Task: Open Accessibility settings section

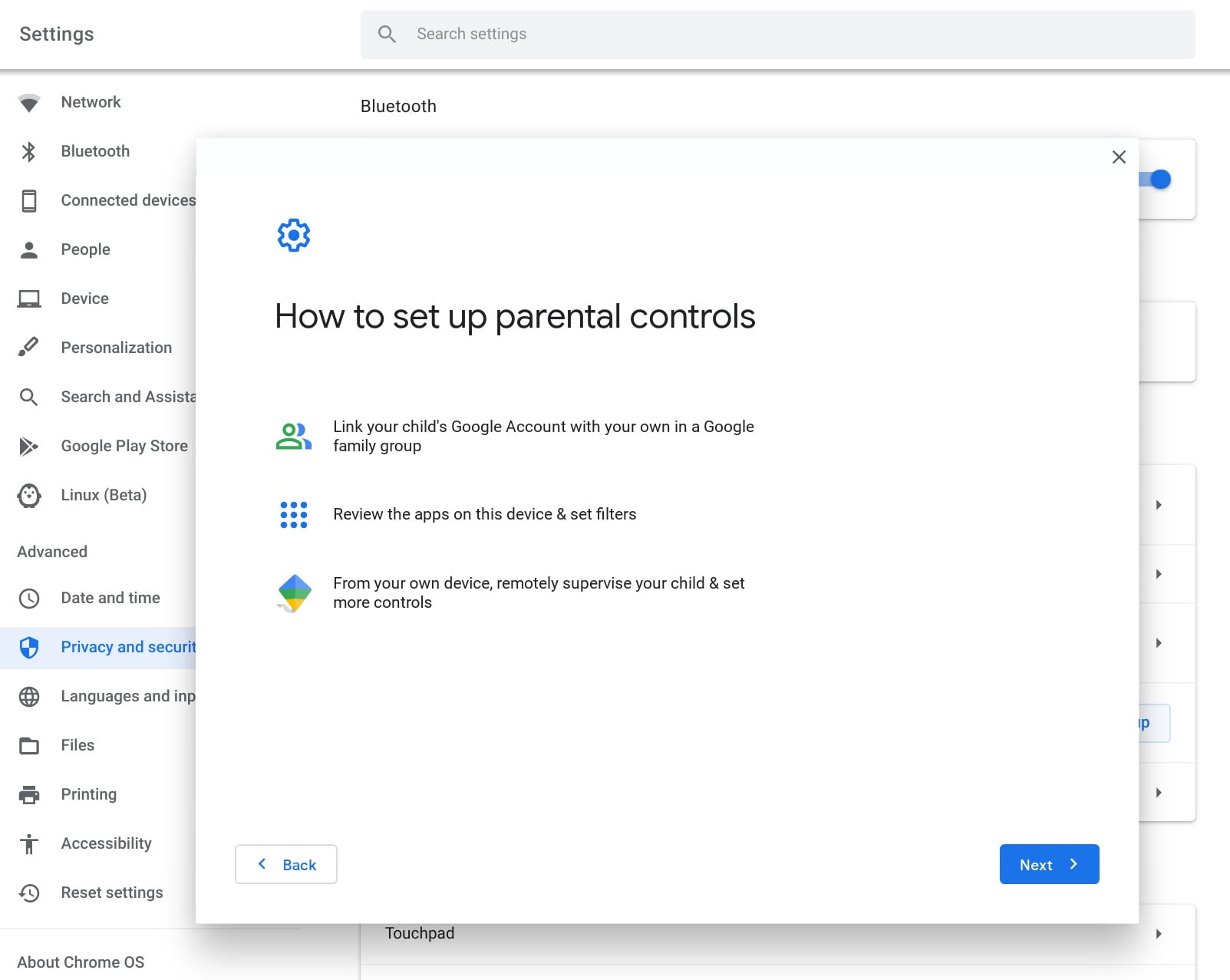Action: click(x=107, y=844)
